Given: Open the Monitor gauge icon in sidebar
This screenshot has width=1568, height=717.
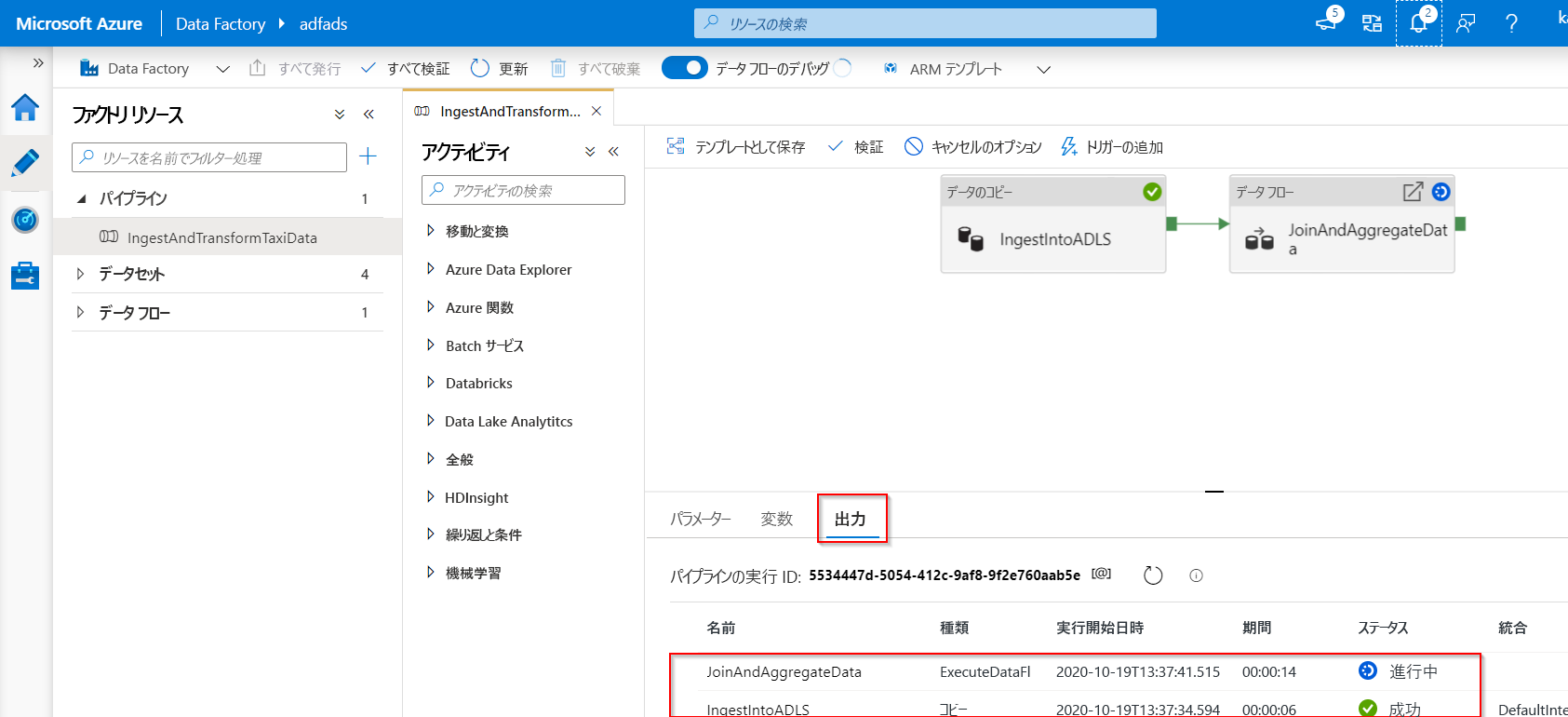Looking at the screenshot, I should tap(25, 220).
